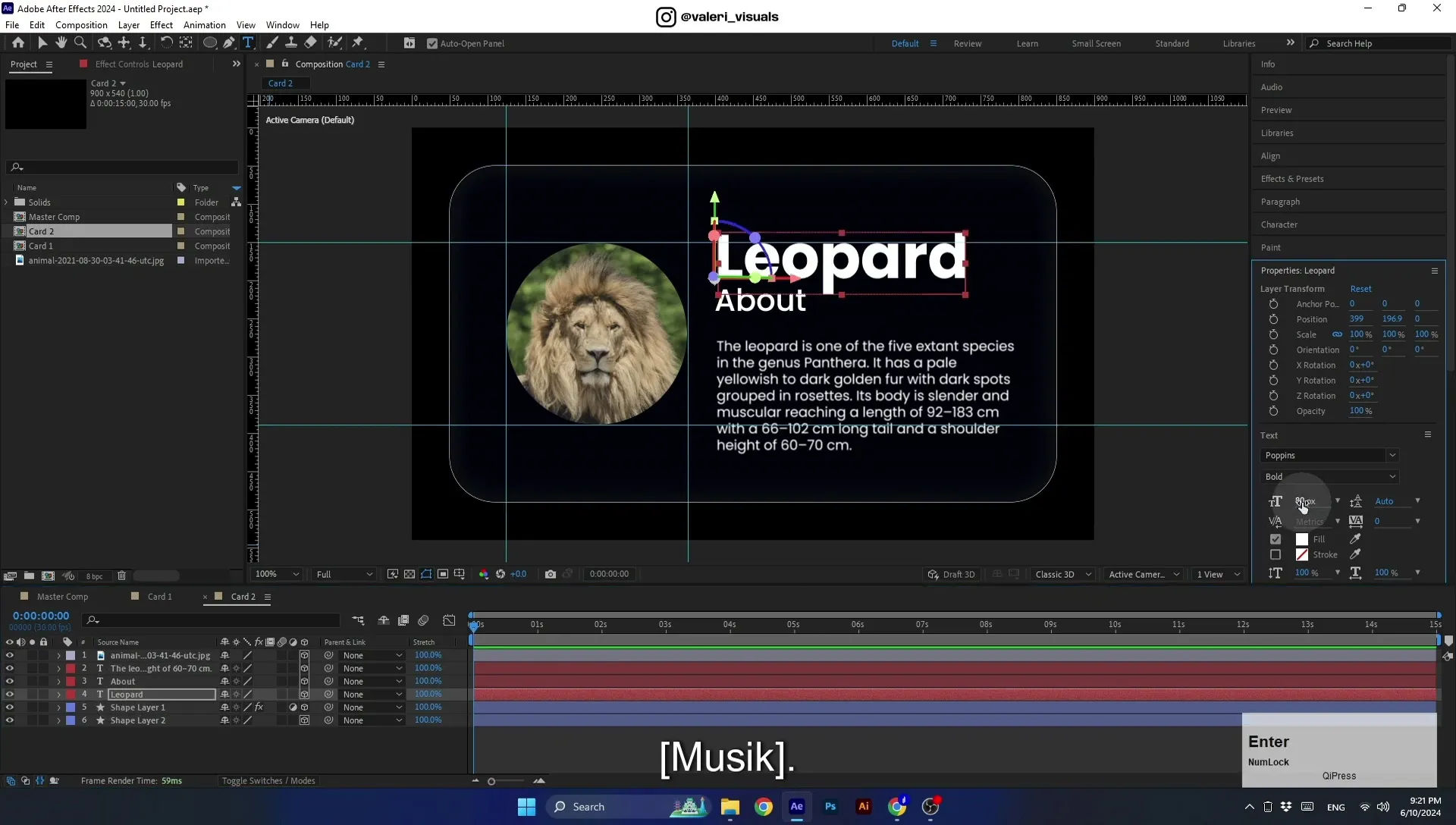Viewport: 1456px width, 825px height.
Task: Hide the Leopard layer with eye toggle
Action: click(x=10, y=695)
